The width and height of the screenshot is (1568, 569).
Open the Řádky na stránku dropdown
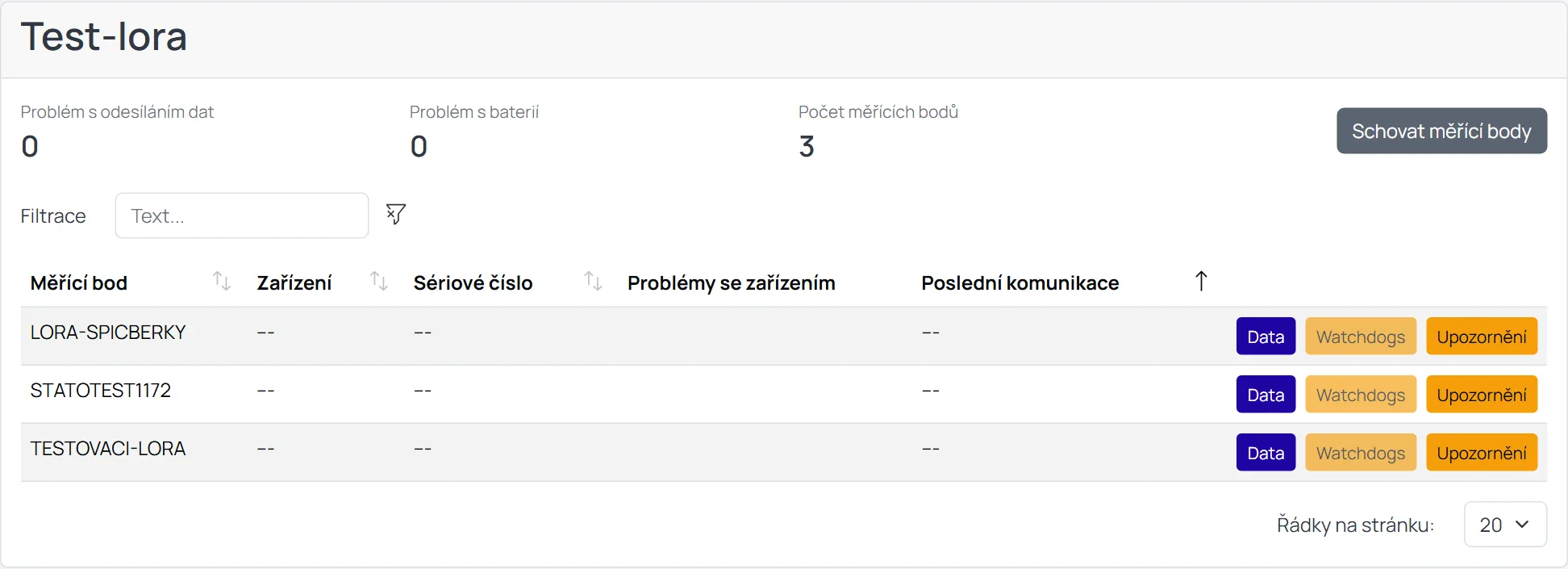tap(1505, 525)
